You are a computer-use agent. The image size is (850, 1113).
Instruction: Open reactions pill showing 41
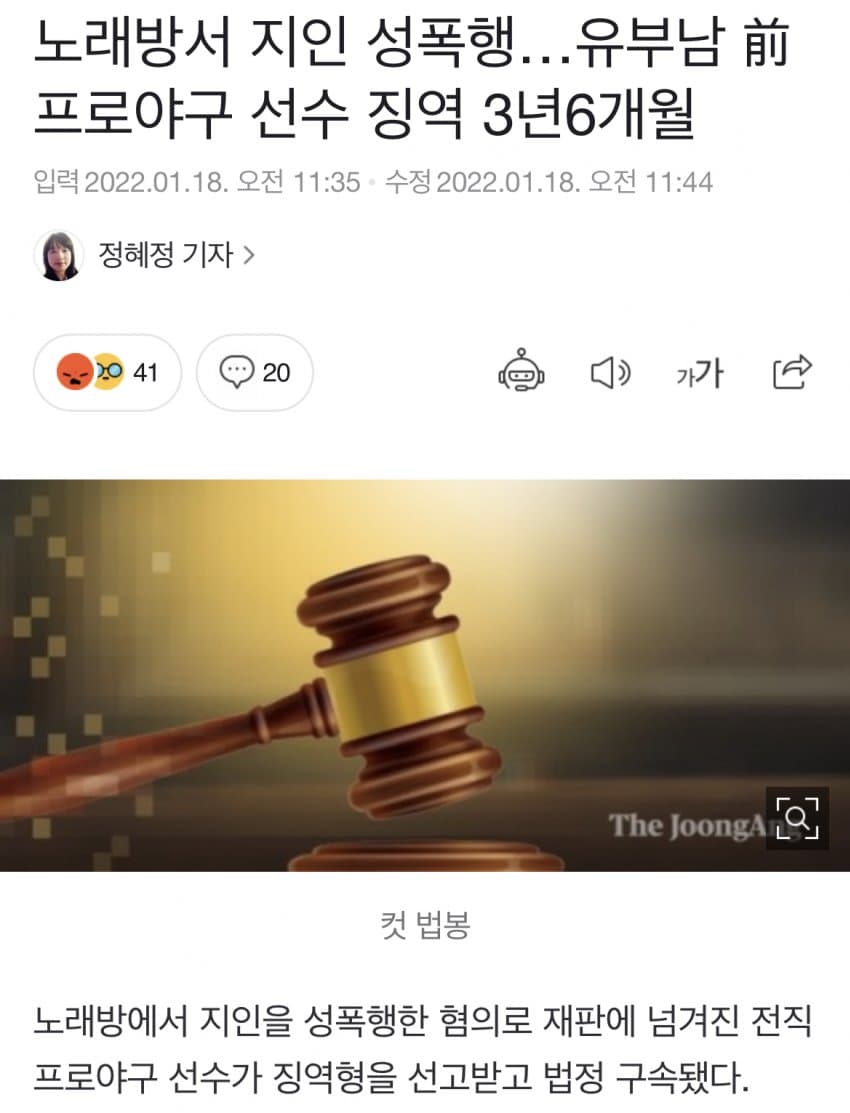107,373
